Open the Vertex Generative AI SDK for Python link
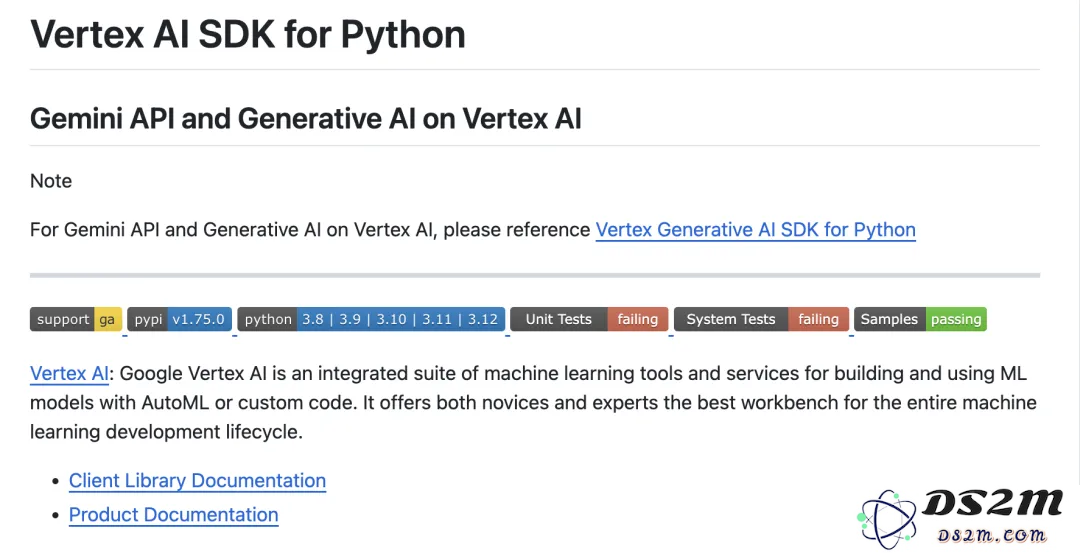This screenshot has height=553, width=1080. 756,229
